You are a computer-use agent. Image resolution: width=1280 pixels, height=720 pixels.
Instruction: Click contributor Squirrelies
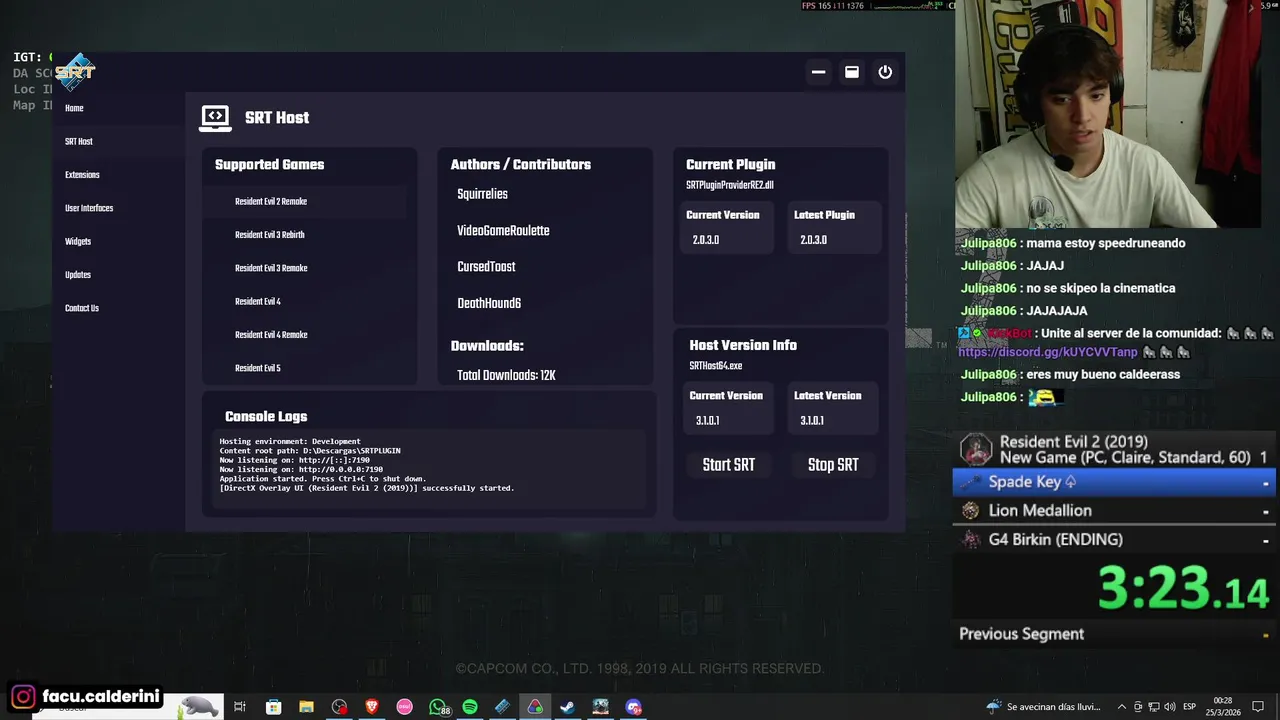pyautogui.click(x=482, y=195)
